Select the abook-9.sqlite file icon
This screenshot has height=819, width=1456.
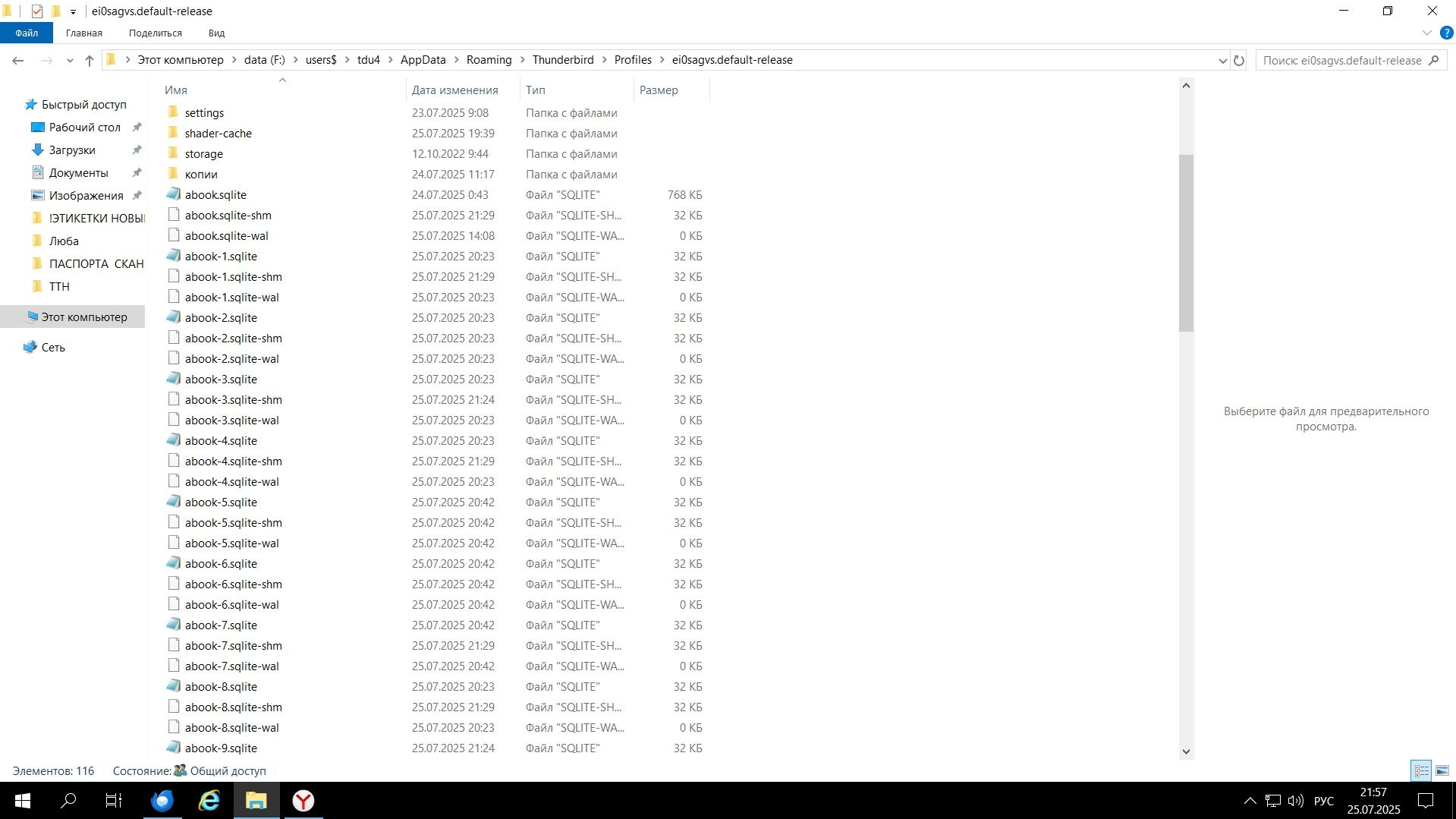click(174, 748)
